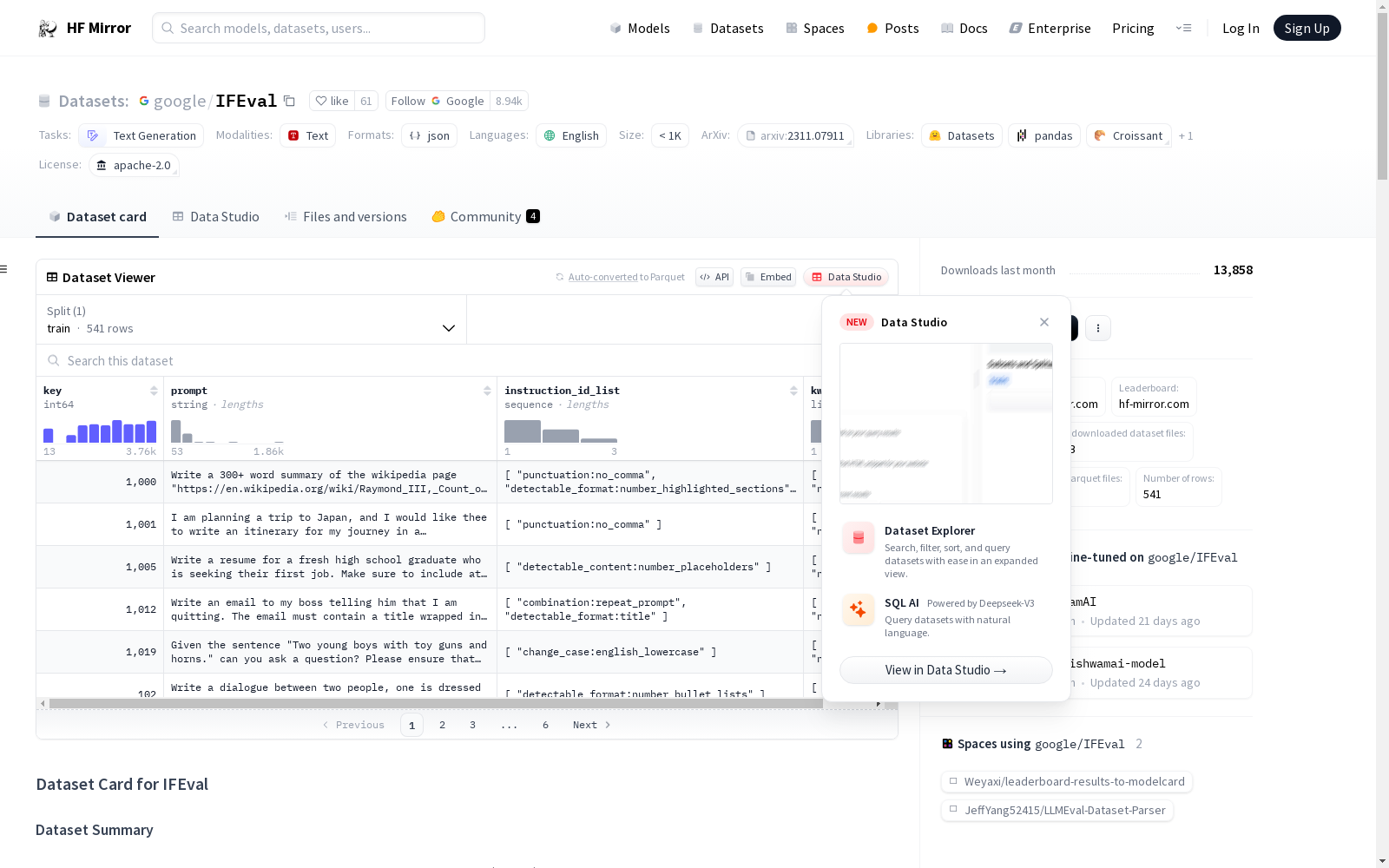
Task: Show the +1 more libraries
Action: [1186, 136]
